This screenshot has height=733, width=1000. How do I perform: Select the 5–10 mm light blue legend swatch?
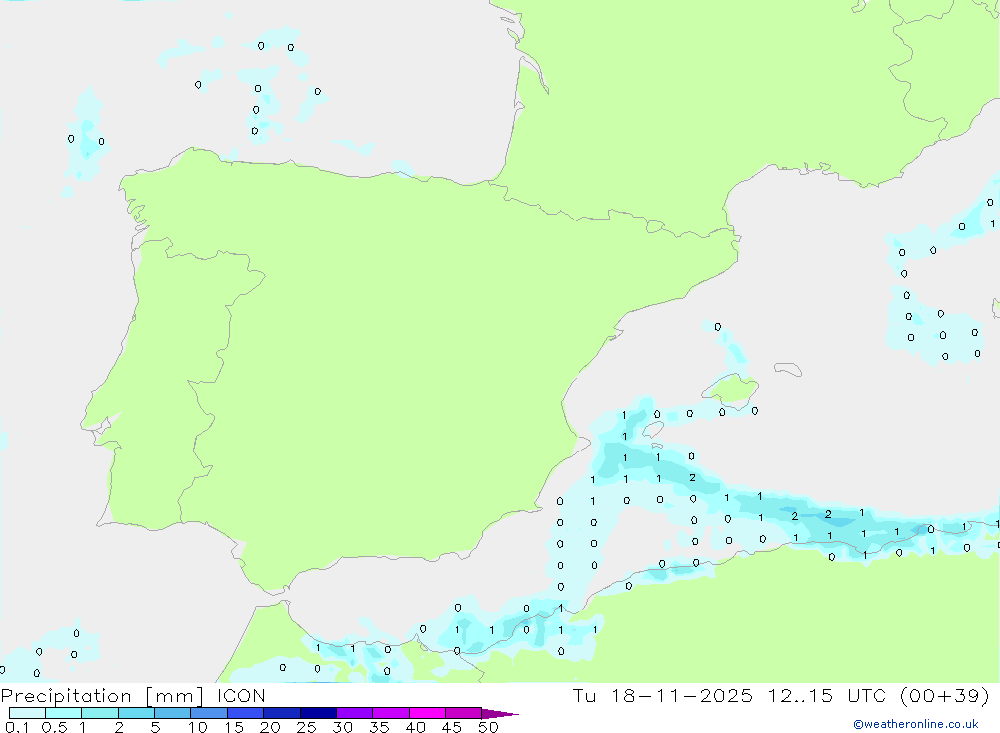(173, 713)
